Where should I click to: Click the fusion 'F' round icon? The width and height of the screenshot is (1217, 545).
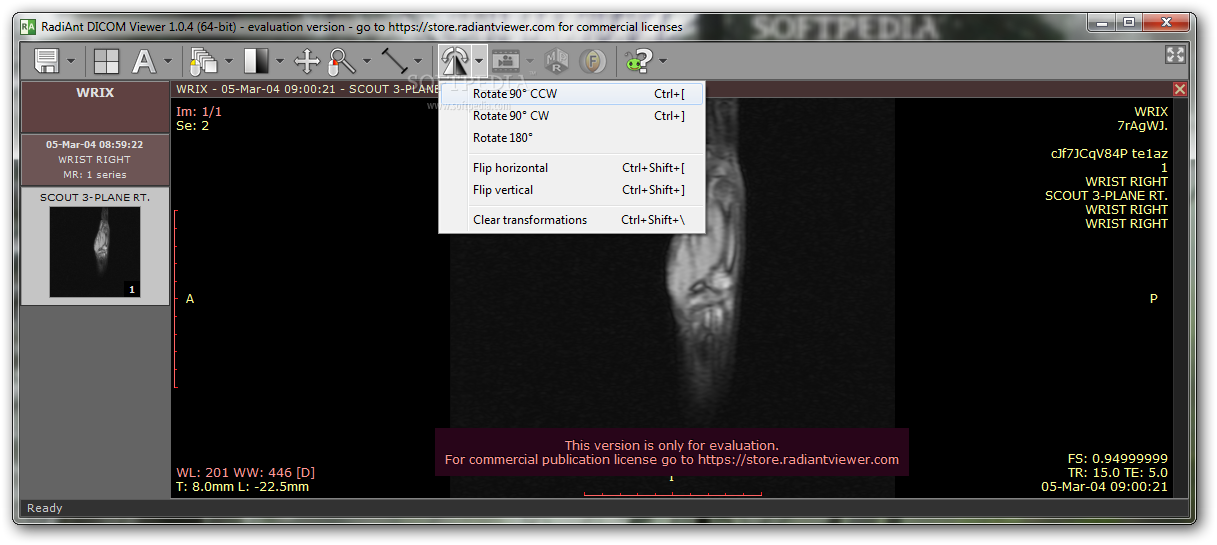pos(594,62)
